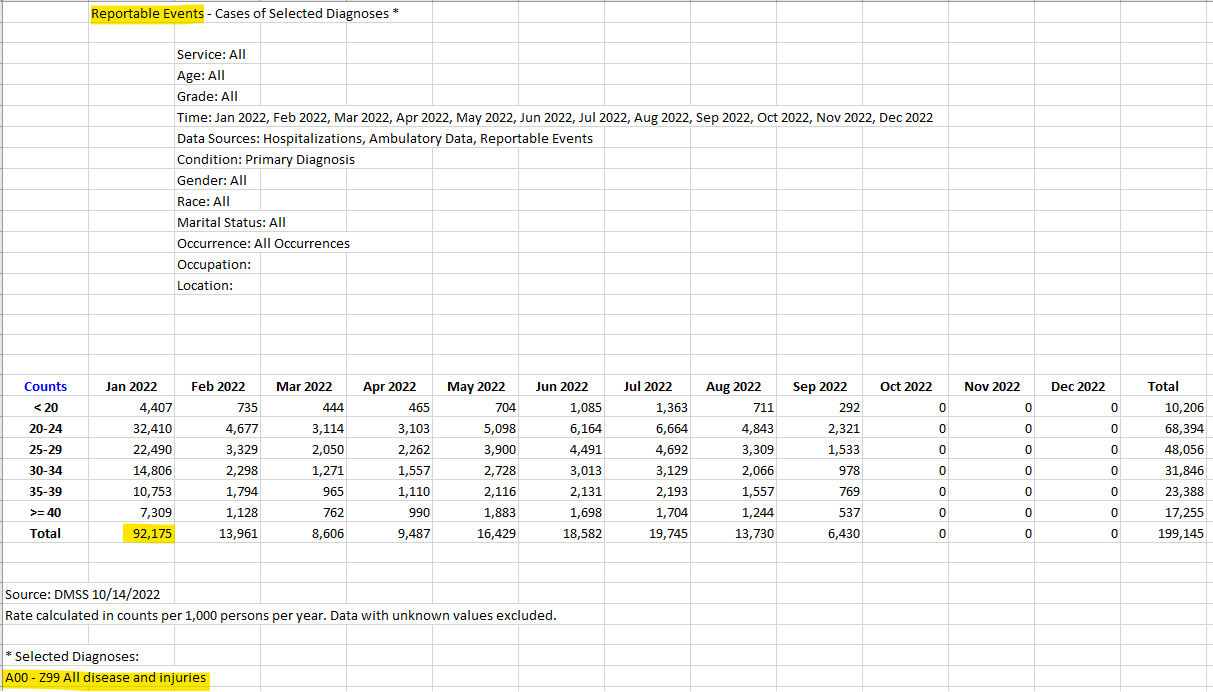
Task: Select May 2022 total 16,429
Action: 496,533
